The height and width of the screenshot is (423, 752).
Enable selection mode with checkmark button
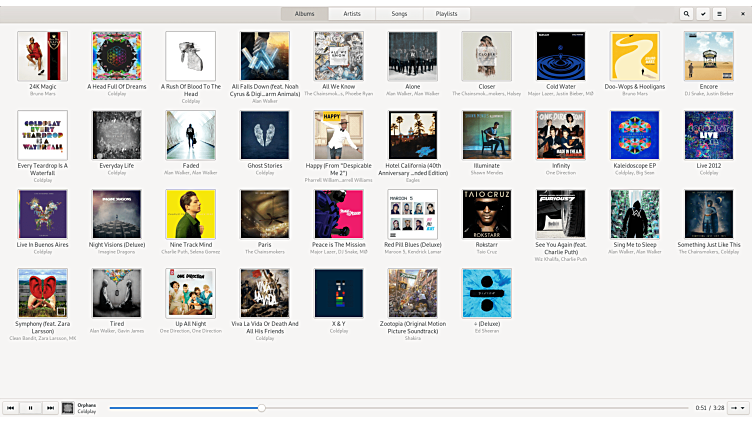coord(703,14)
